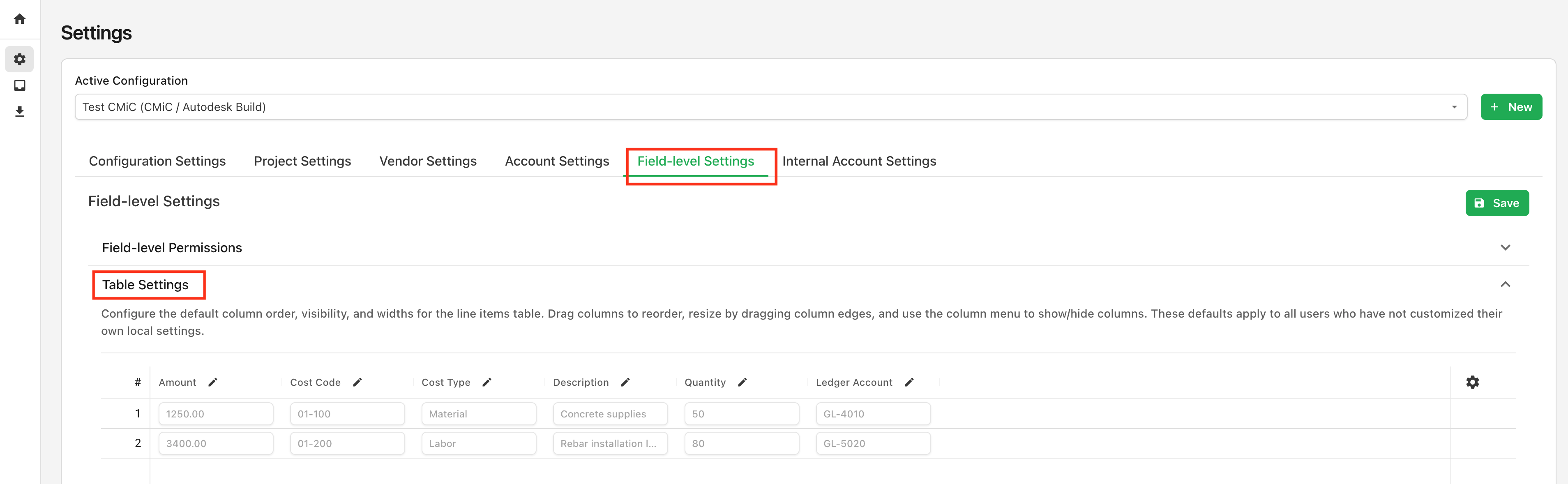The height and width of the screenshot is (484, 1568).
Task: Save the field-level settings
Action: tap(1497, 203)
